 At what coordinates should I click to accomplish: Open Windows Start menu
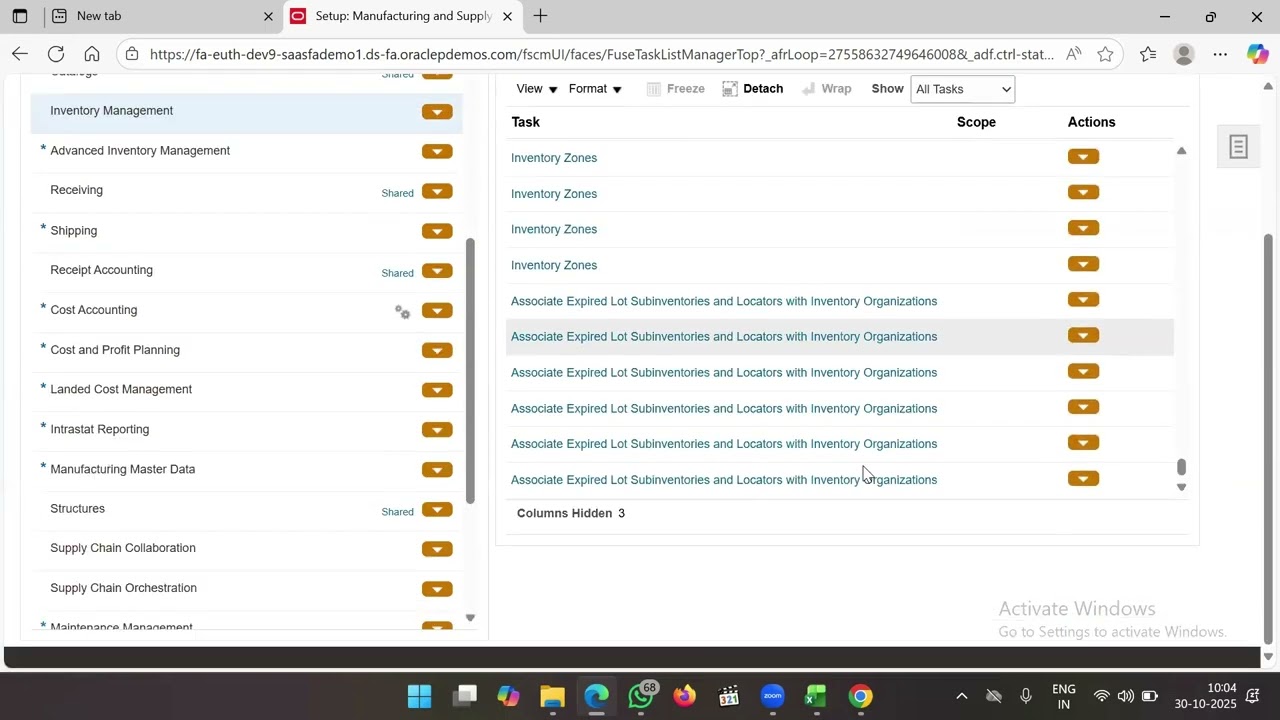pos(420,696)
